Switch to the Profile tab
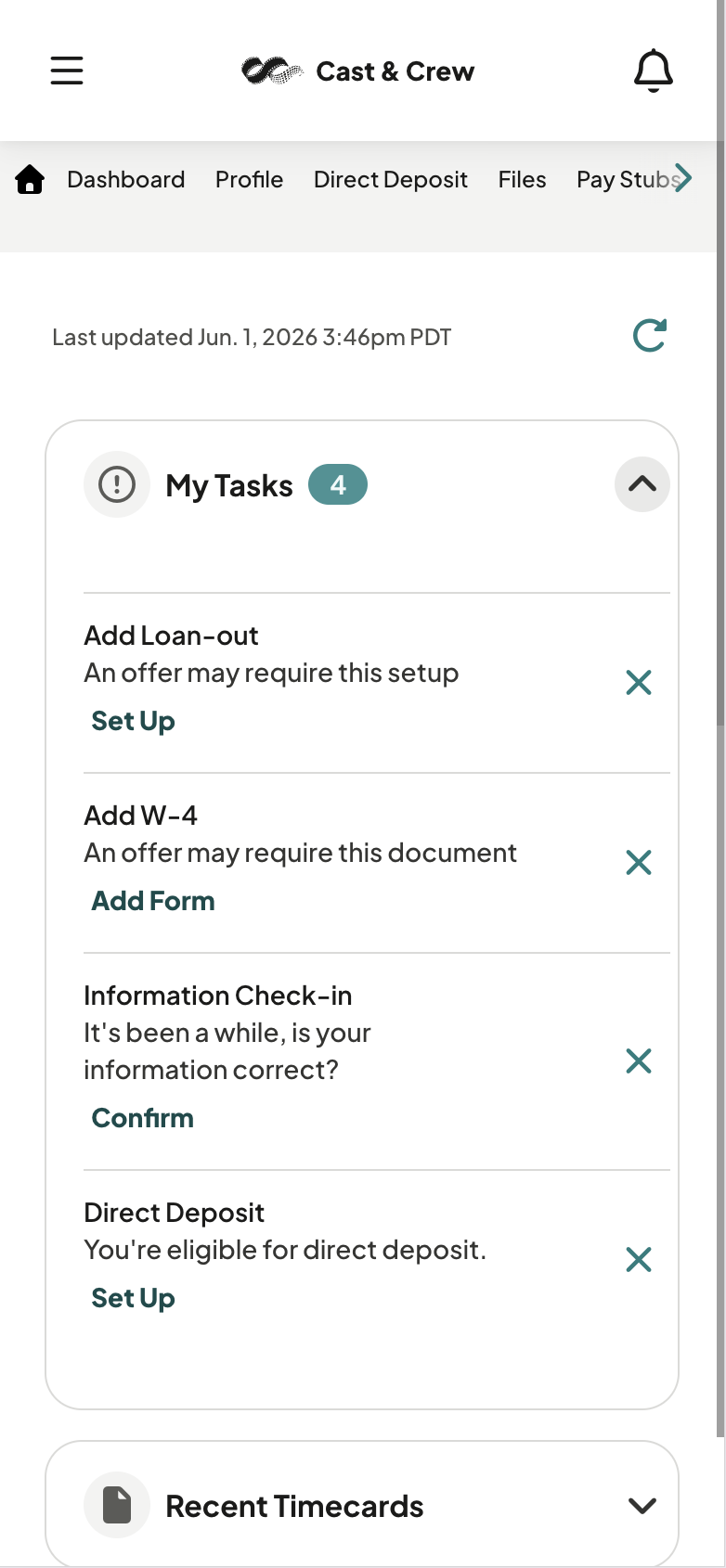 tap(249, 179)
